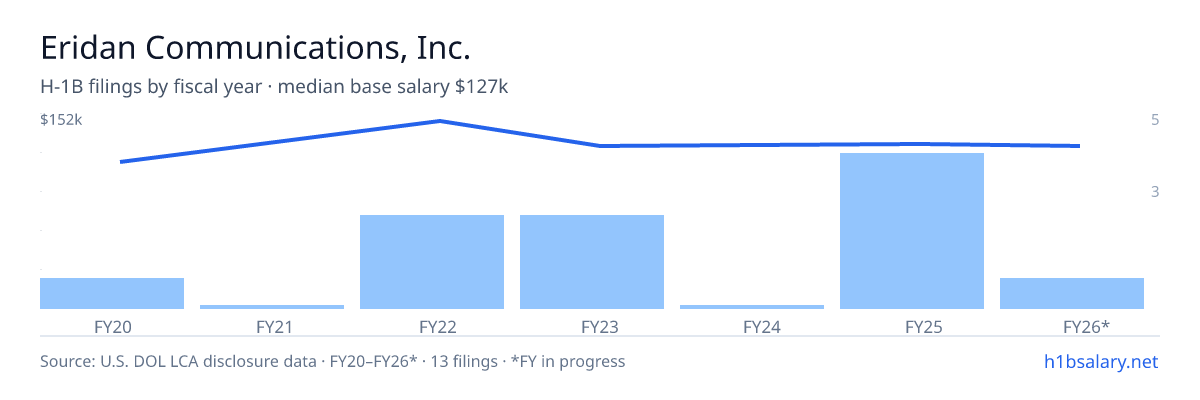Click the FY20 axis label
This screenshot has width=1200, height=400.
point(112,326)
